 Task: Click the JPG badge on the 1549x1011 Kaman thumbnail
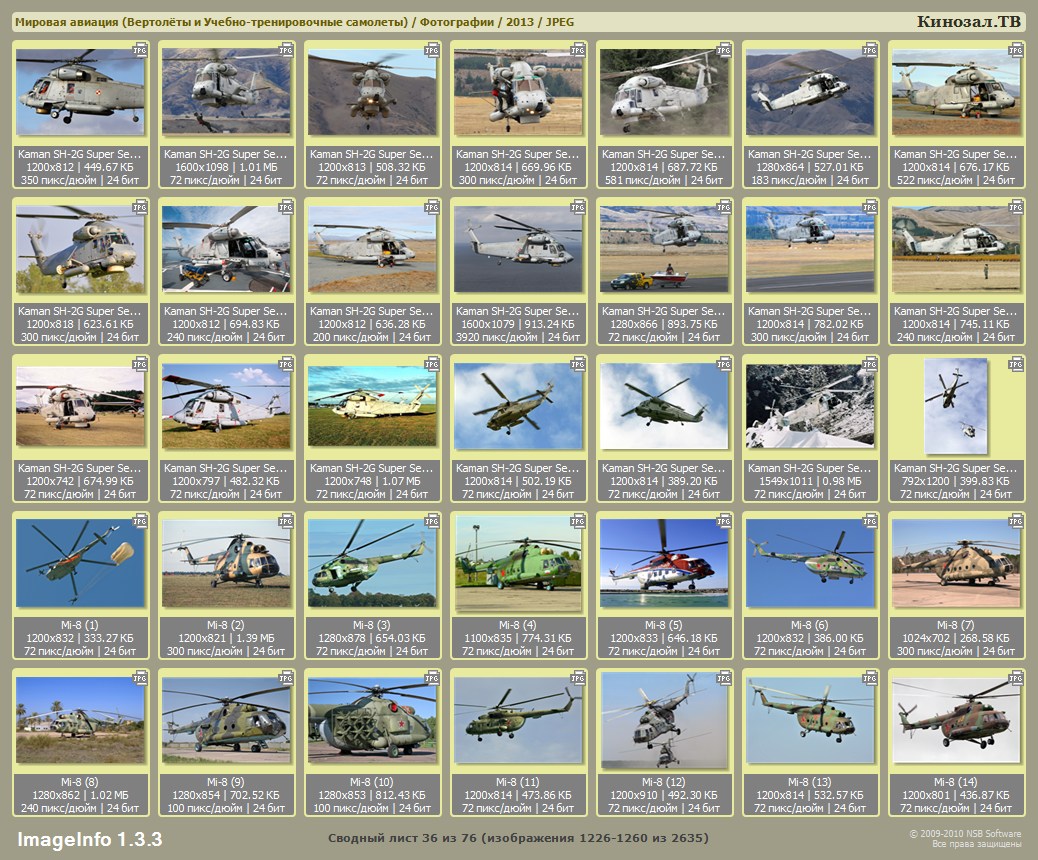(x=870, y=363)
